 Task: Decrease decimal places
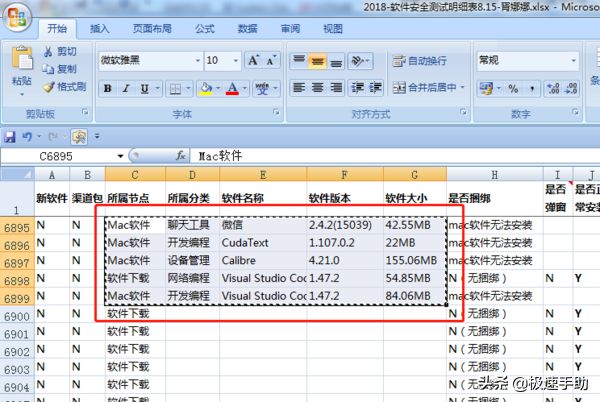click(x=571, y=89)
